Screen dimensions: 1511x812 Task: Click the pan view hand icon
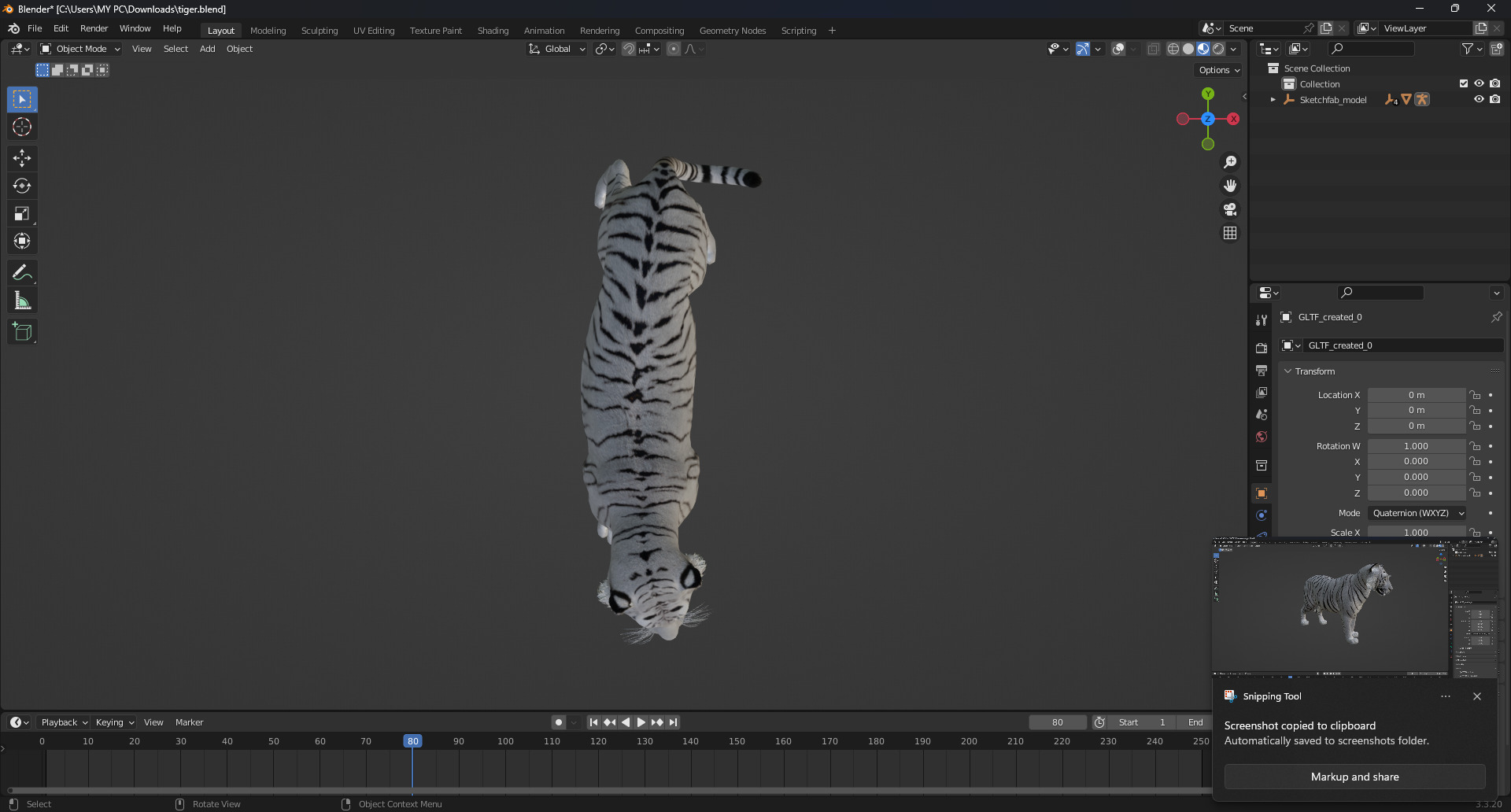(x=1230, y=186)
